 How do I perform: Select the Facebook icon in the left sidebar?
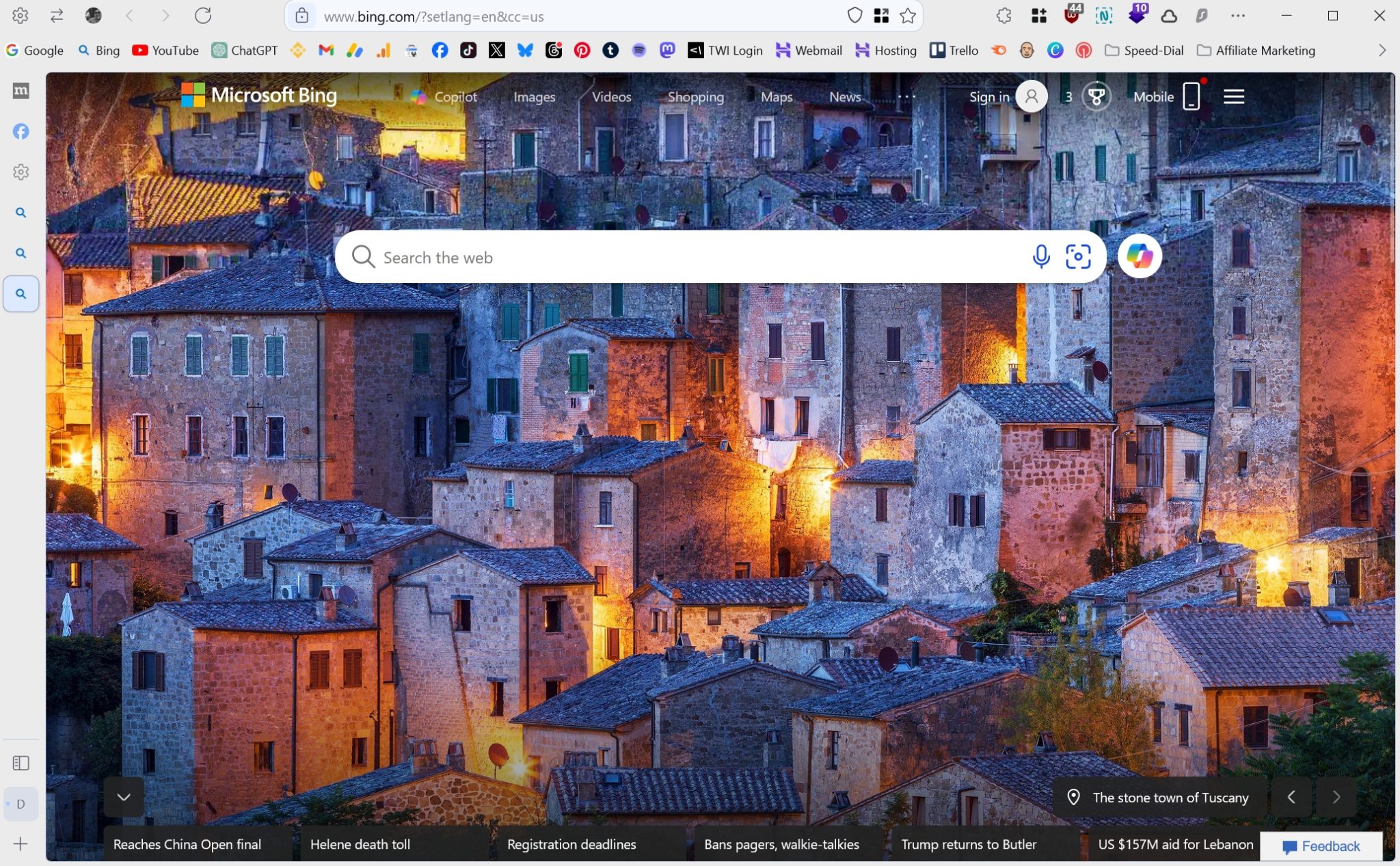[x=21, y=131]
